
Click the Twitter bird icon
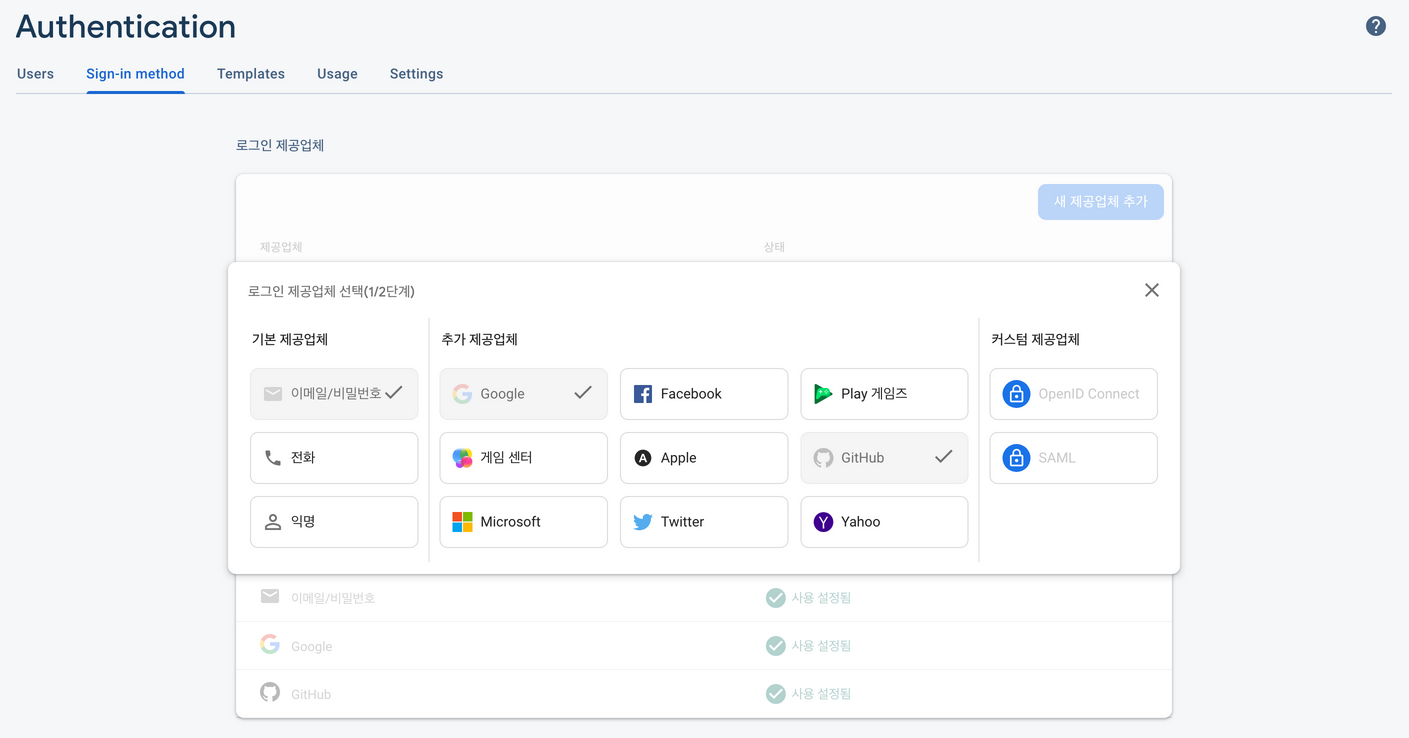tap(643, 522)
